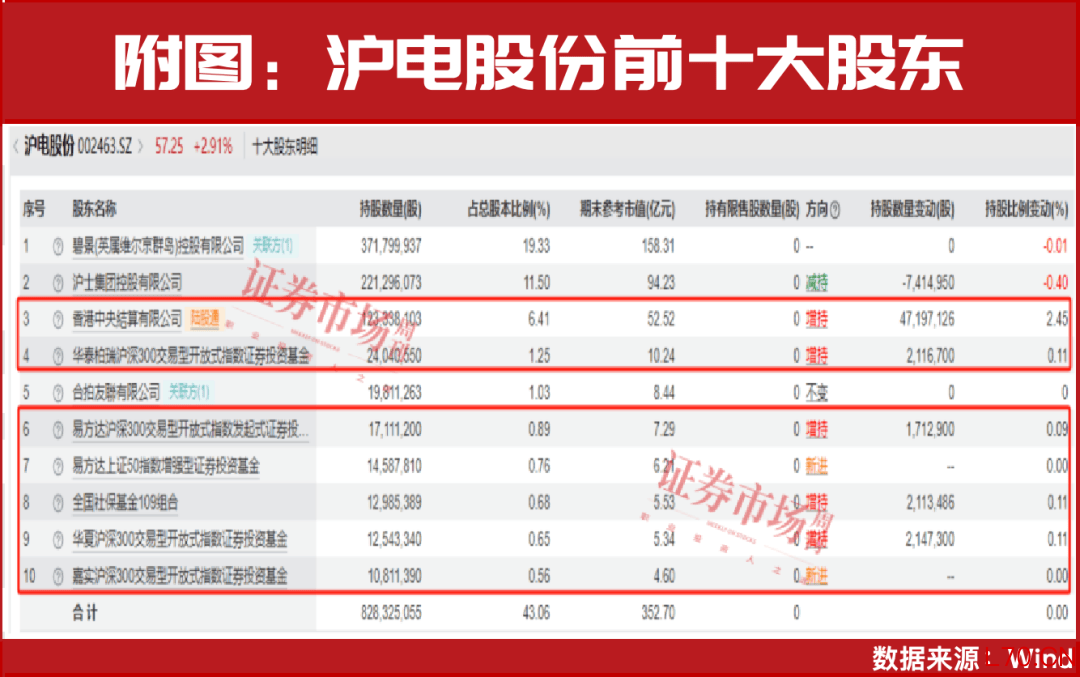Click the 关联方(1) tag beside 碧景 shareholder
The height and width of the screenshot is (677, 1080).
click(x=273, y=246)
